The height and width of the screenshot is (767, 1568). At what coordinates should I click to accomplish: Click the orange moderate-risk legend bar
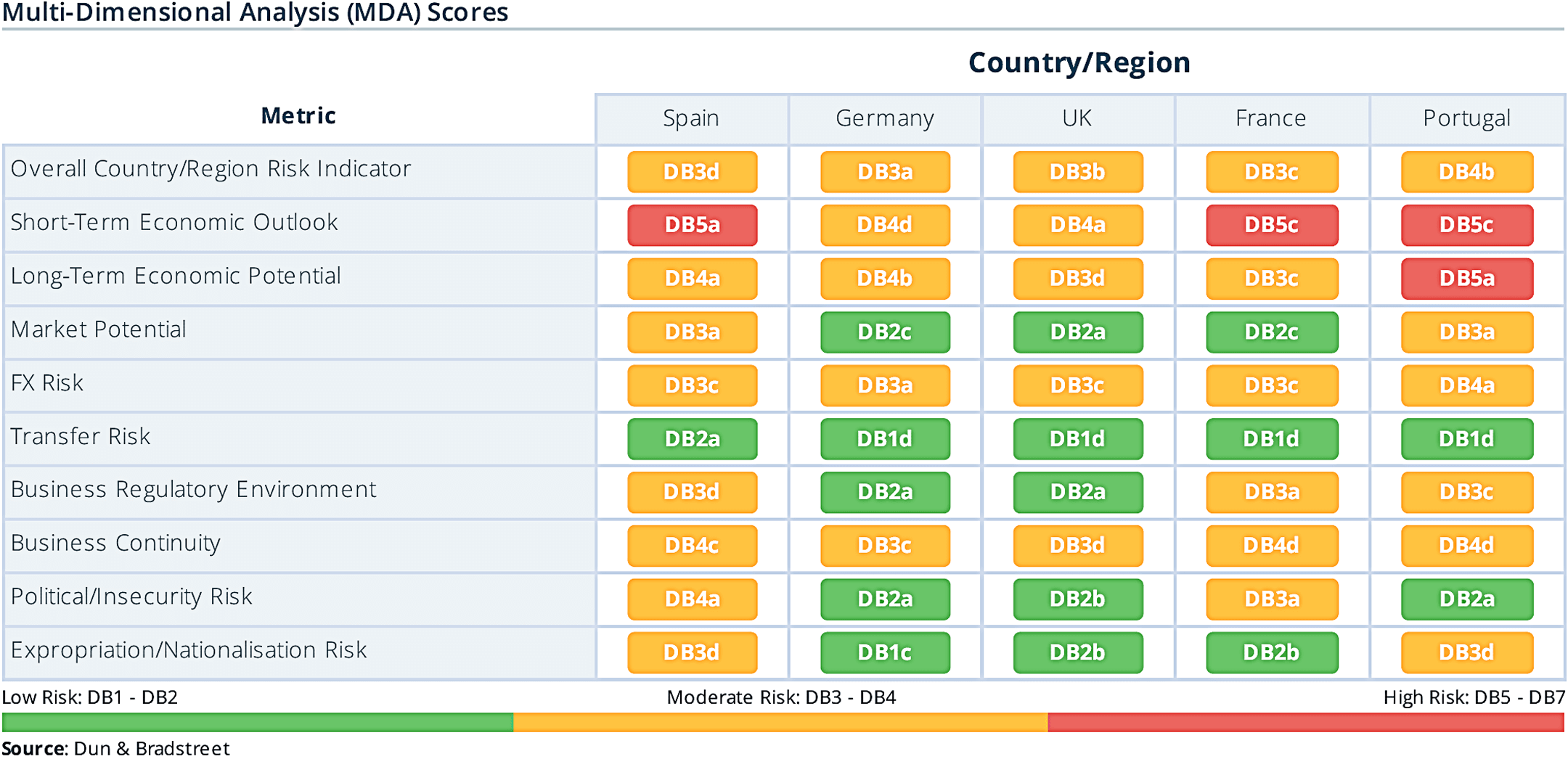[x=780, y=722]
